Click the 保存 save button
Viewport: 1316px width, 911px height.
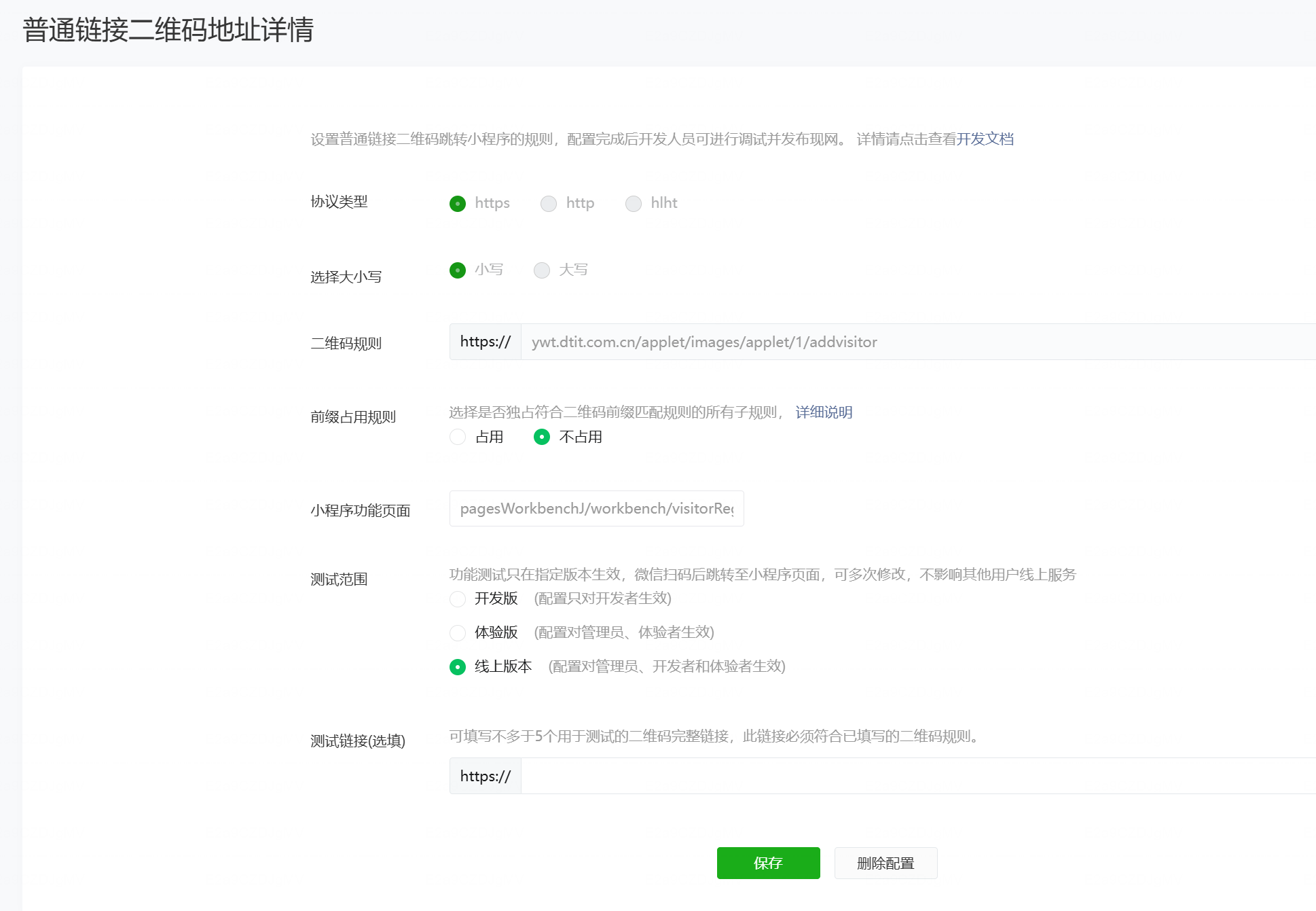pos(768,863)
